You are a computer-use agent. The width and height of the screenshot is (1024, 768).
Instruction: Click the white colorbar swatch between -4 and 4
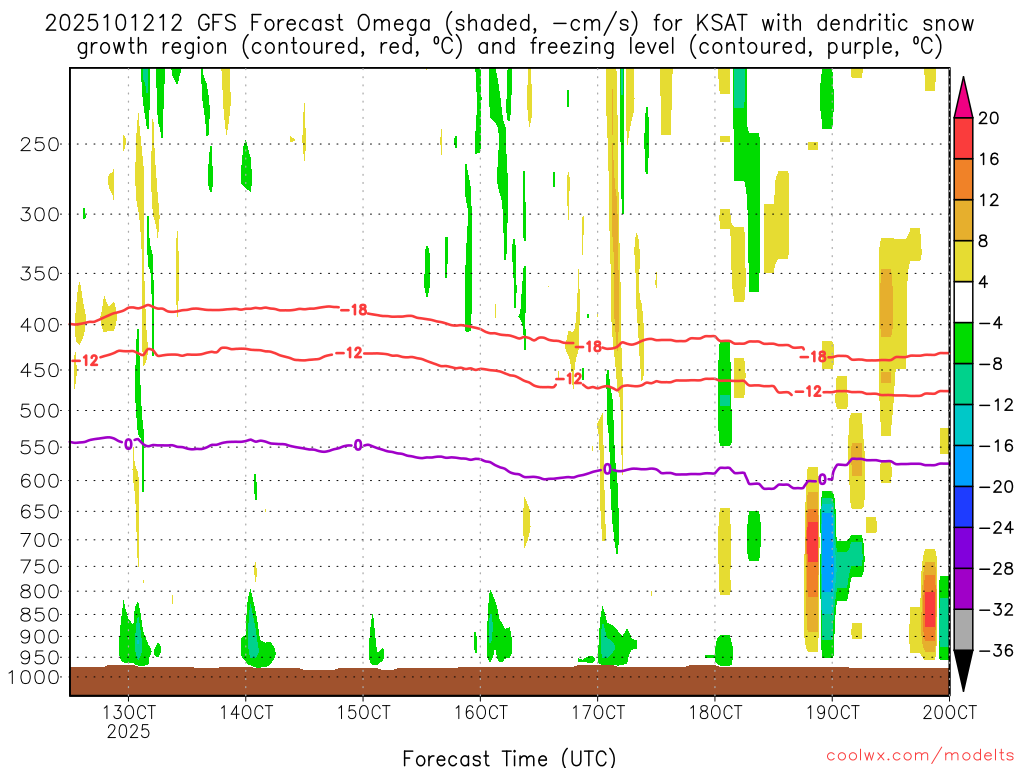[963, 302]
